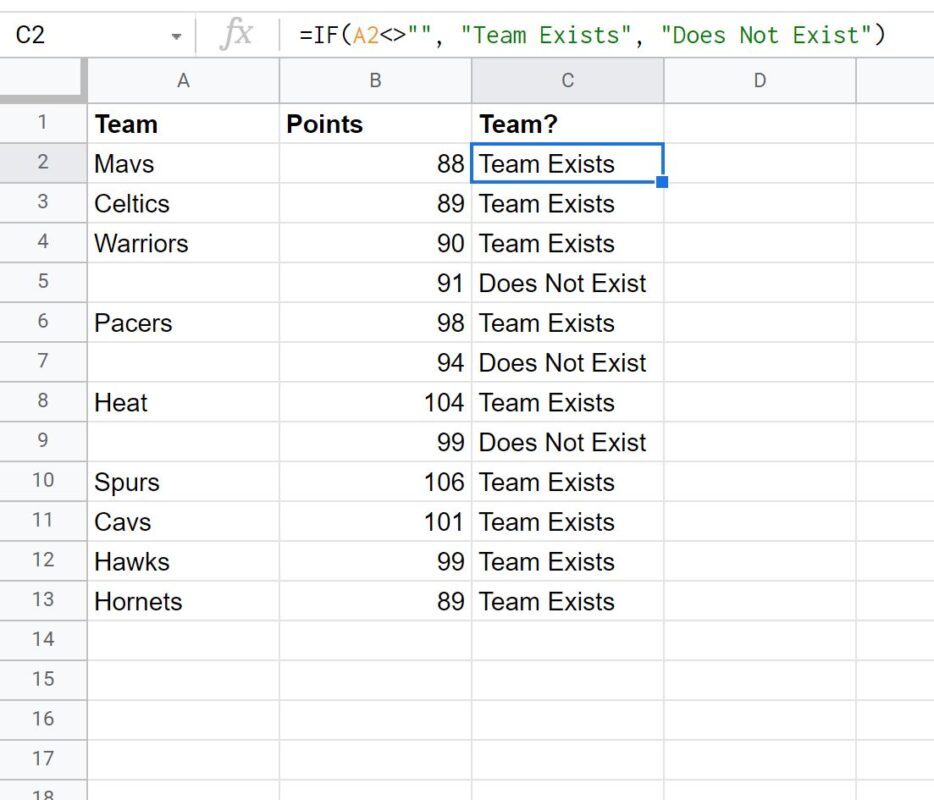Image resolution: width=934 pixels, height=800 pixels.
Task: Select row 17 header
Action: [43, 759]
